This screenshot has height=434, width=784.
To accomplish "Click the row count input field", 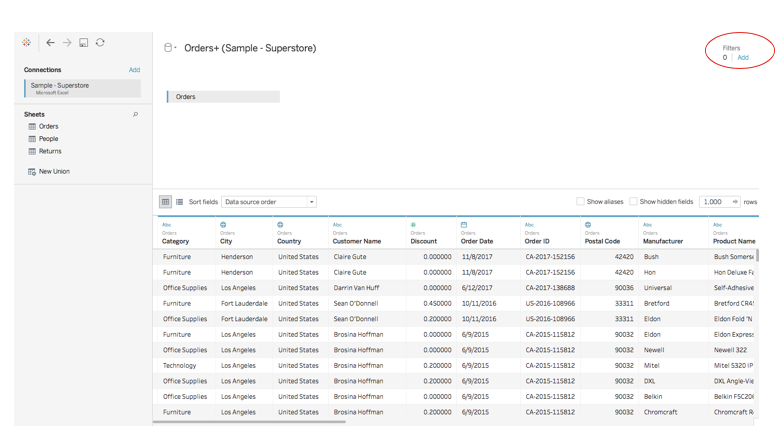I will click(x=714, y=202).
